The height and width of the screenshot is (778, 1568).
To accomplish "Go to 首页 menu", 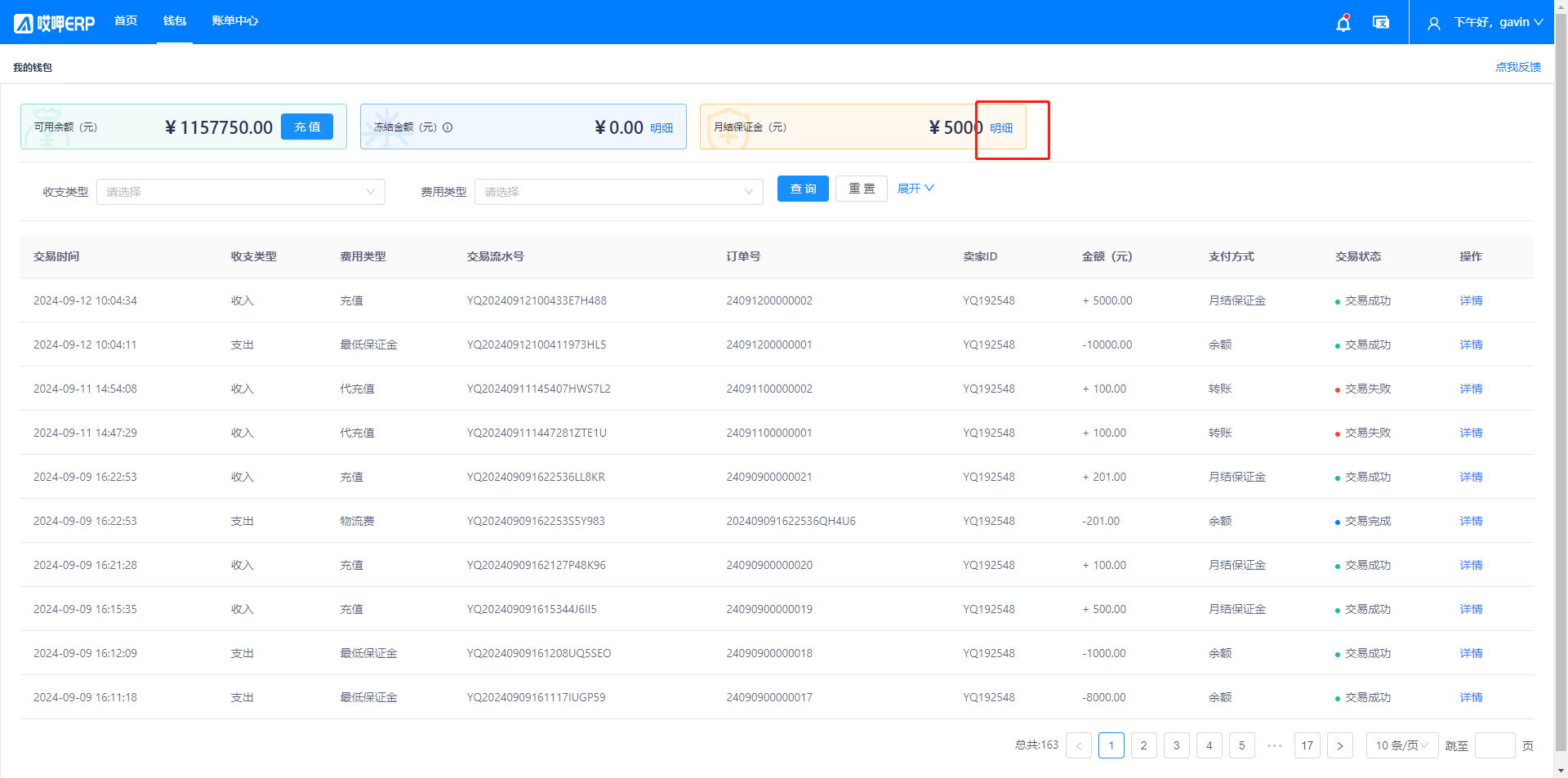I will point(126,21).
